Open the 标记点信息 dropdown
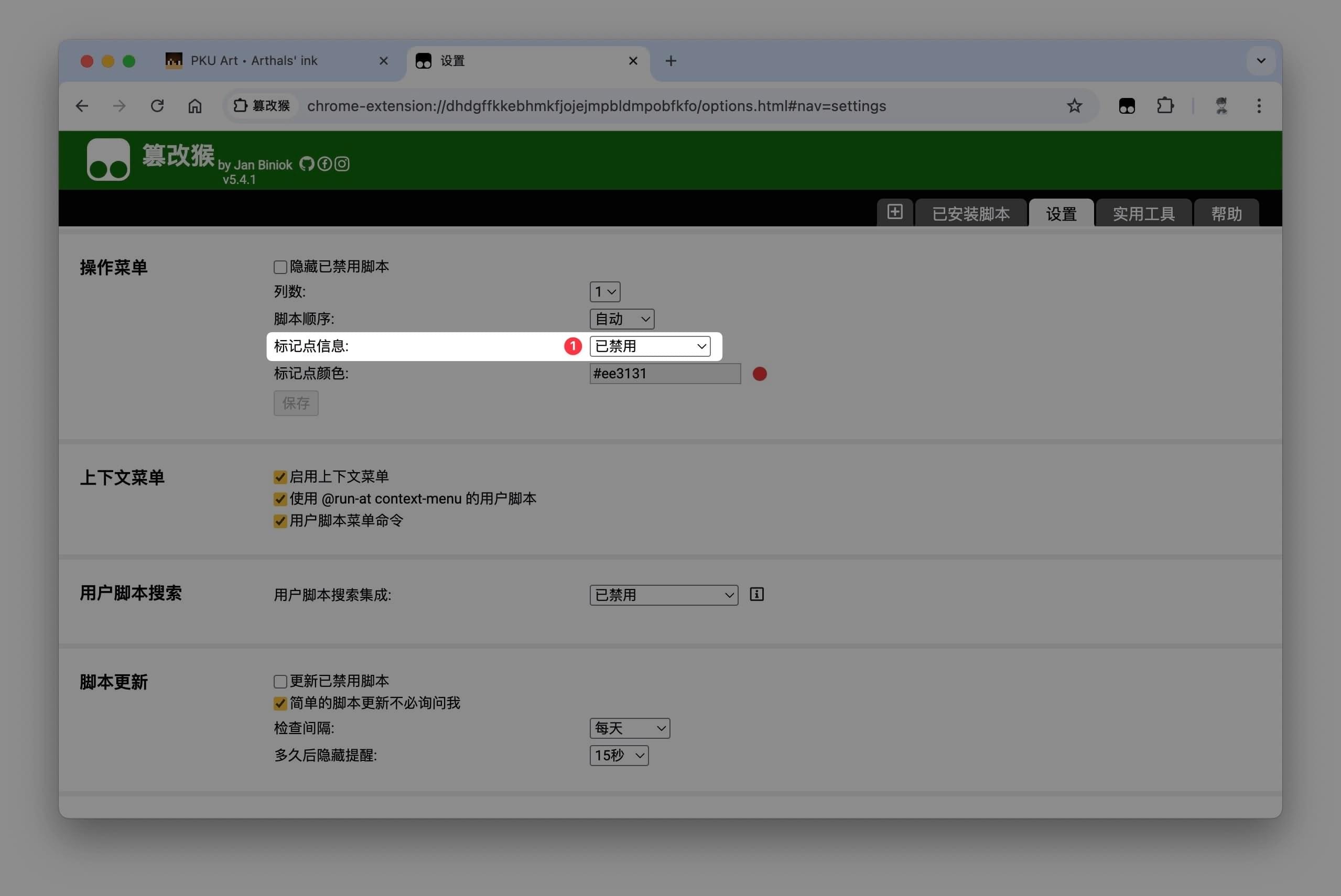The width and height of the screenshot is (1341, 896). [650, 346]
